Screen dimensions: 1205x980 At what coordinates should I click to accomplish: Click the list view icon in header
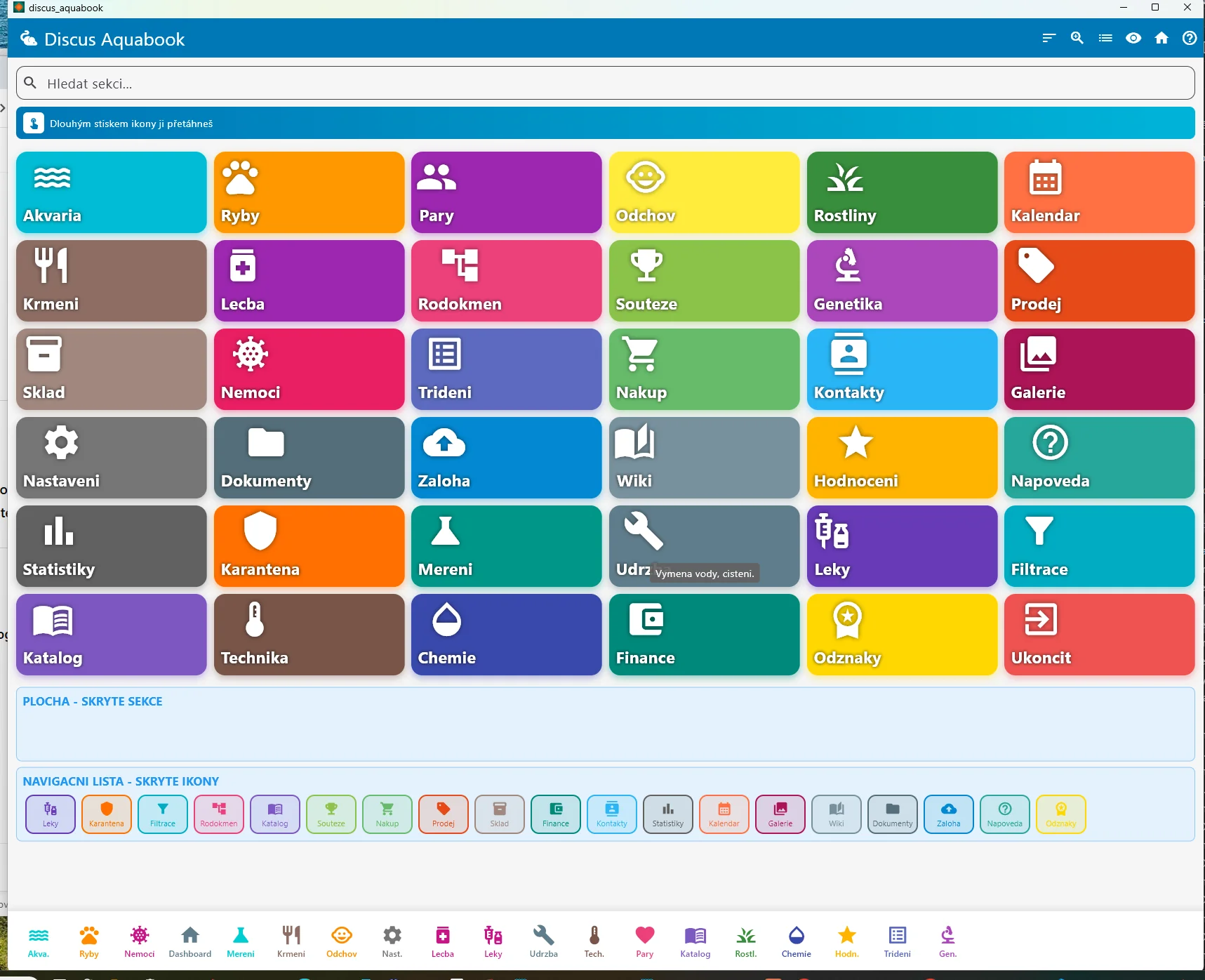(x=1105, y=38)
